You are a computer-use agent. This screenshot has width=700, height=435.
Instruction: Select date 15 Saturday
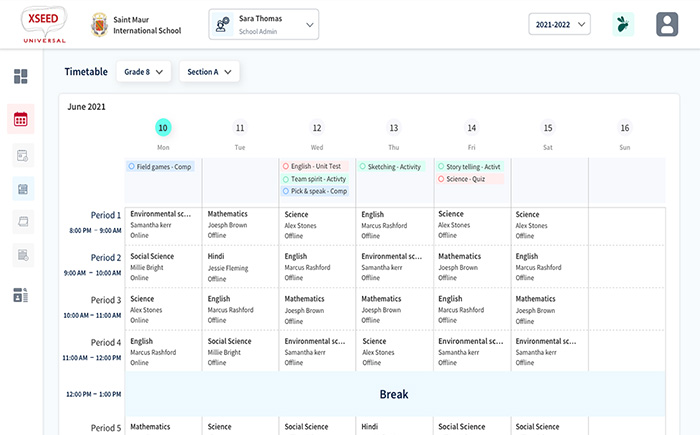pyautogui.click(x=548, y=128)
